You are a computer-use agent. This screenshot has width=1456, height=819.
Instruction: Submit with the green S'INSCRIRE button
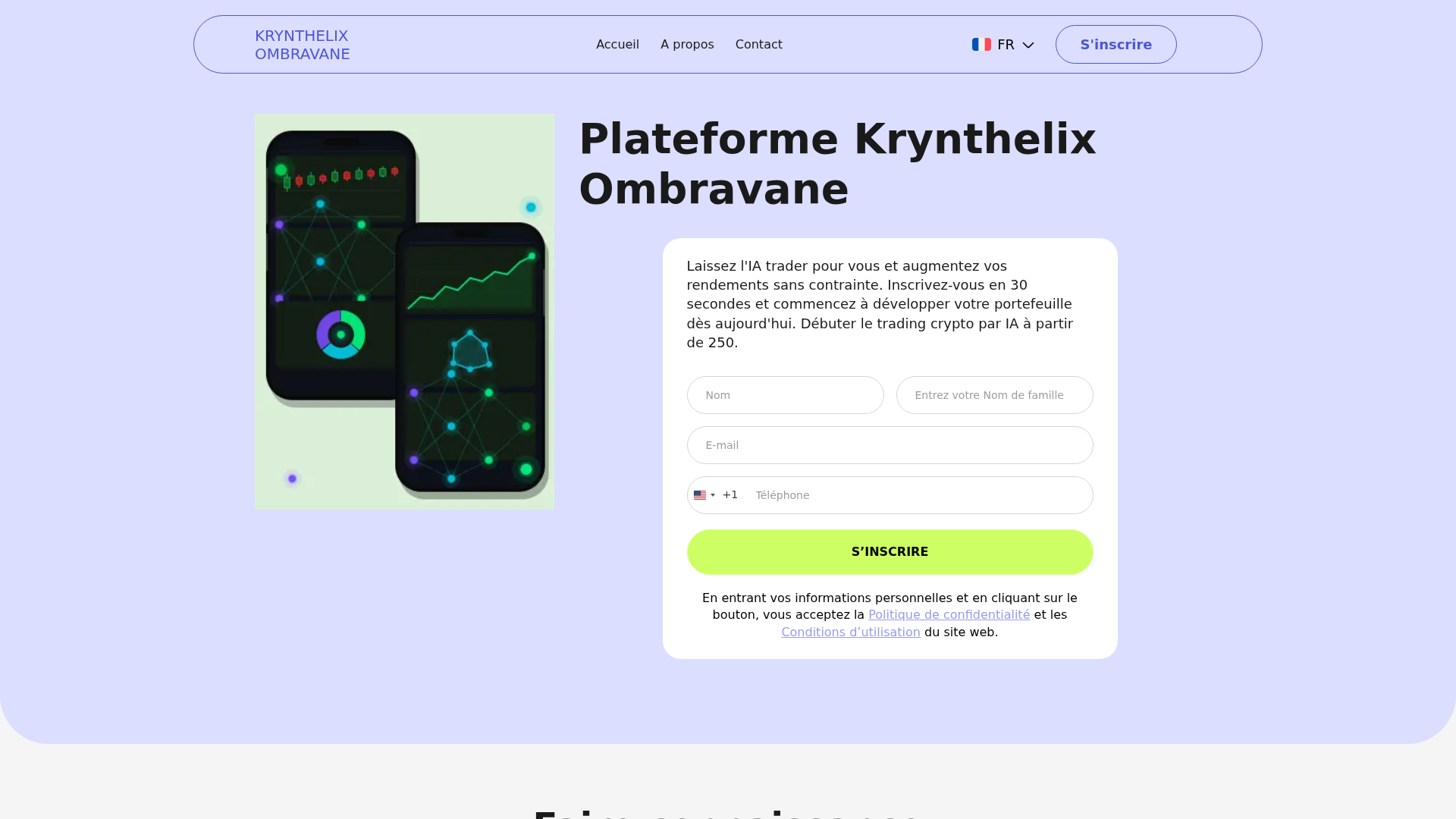point(890,552)
